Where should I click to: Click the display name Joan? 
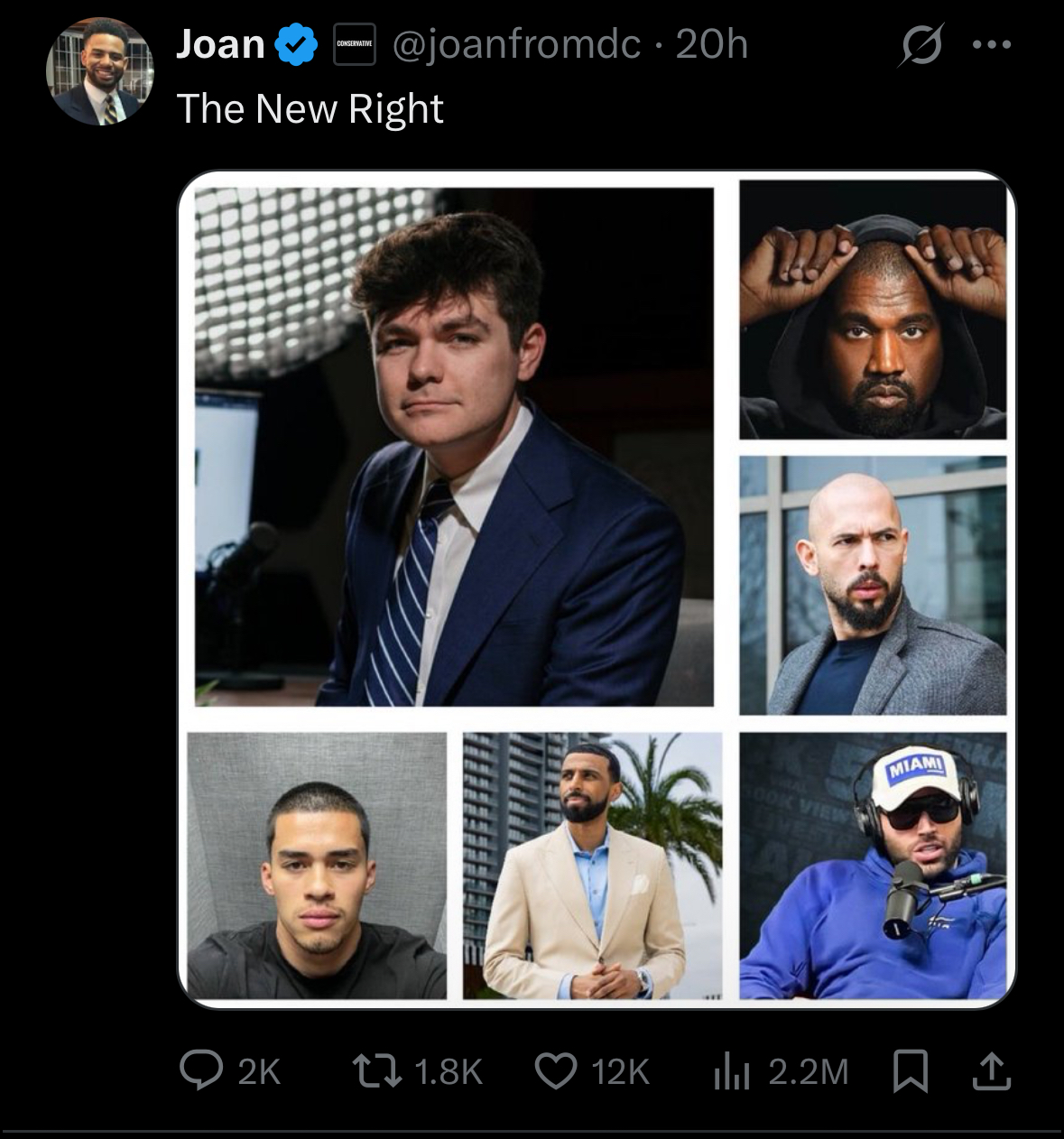click(x=220, y=44)
